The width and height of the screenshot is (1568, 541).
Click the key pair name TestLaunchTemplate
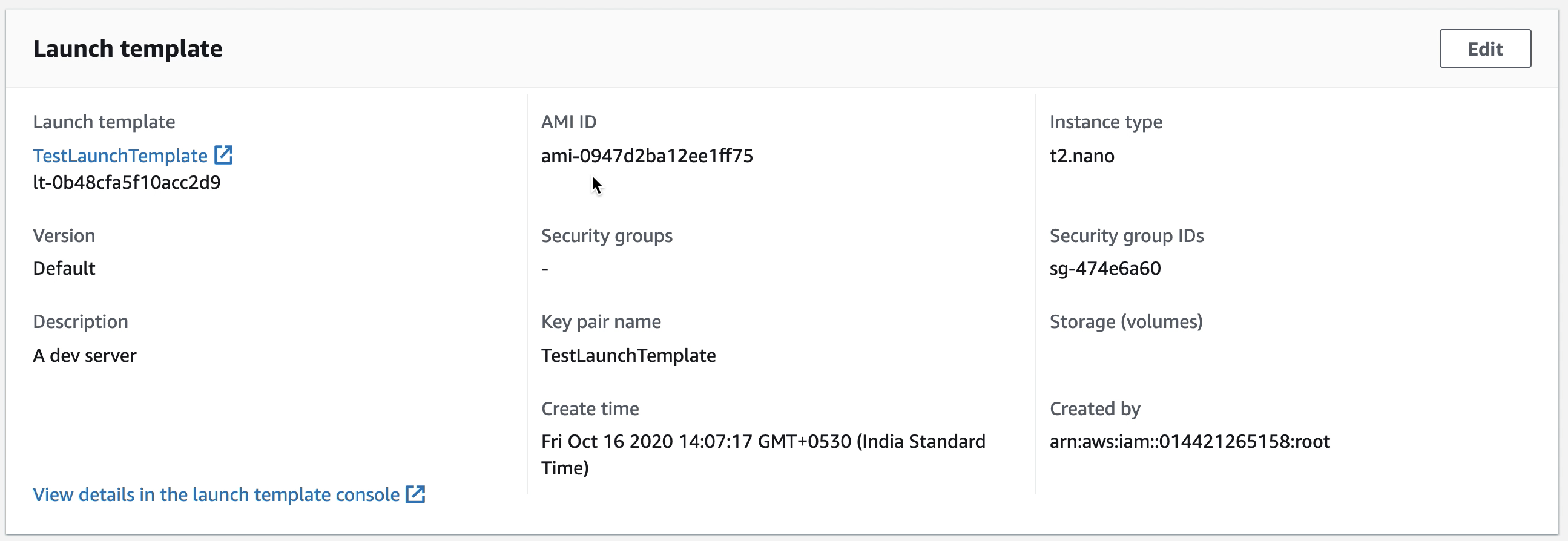pyautogui.click(x=628, y=355)
